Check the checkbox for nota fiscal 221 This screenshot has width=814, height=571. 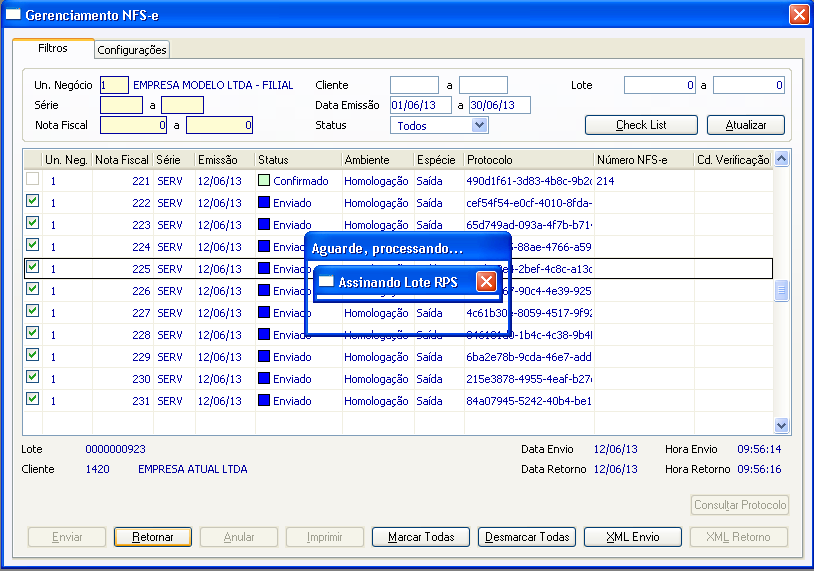(x=33, y=179)
